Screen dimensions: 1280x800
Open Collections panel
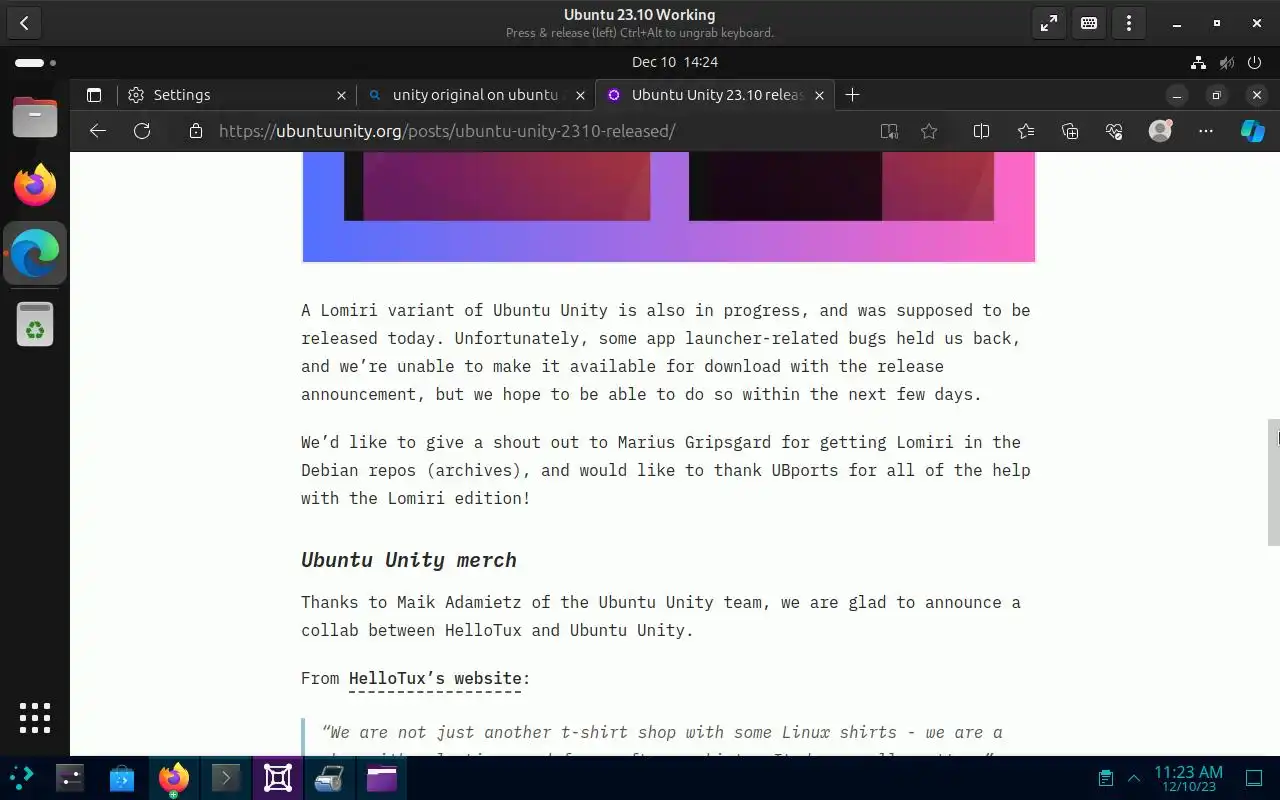point(1070,131)
